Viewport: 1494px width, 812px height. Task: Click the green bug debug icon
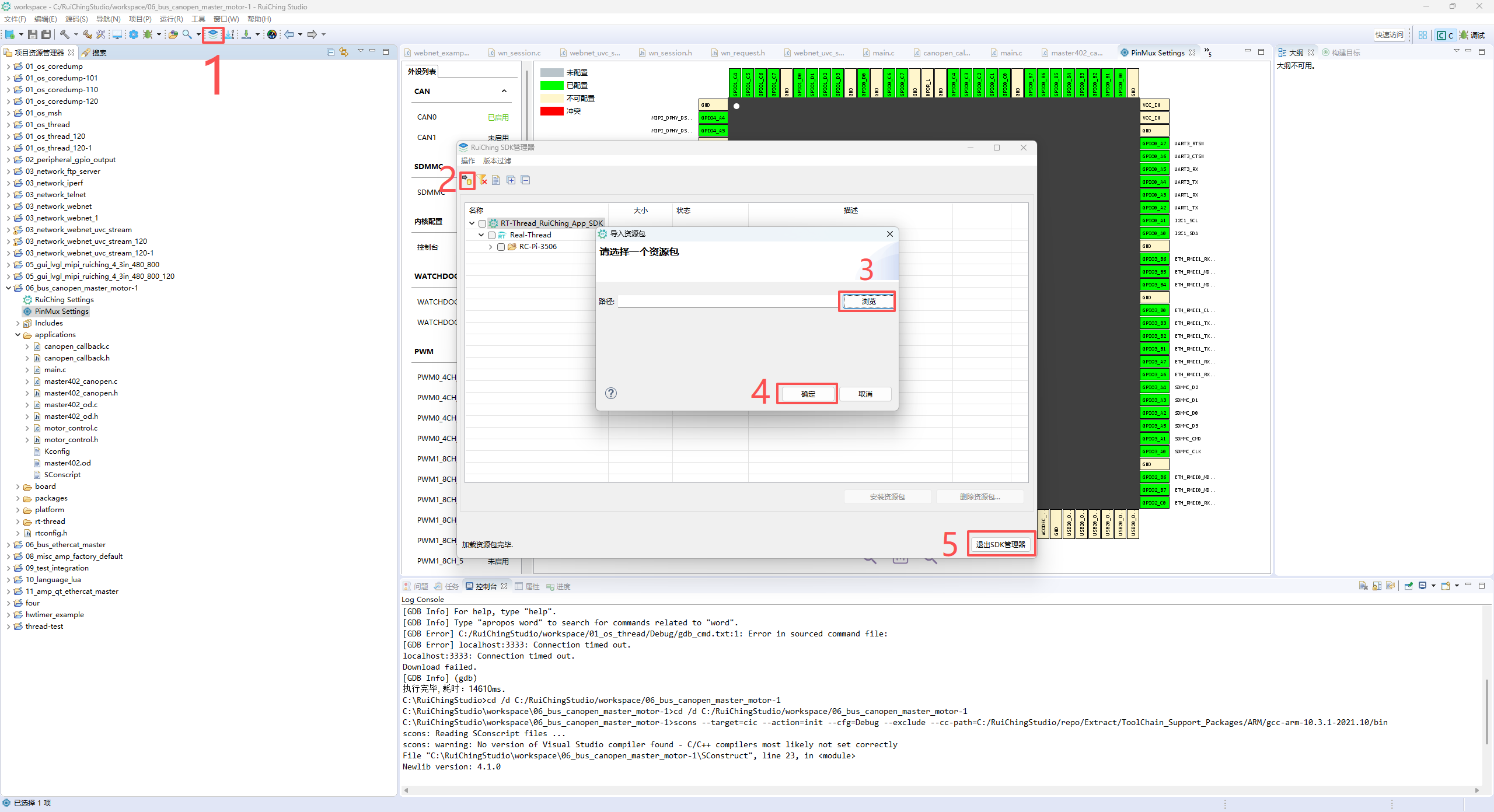point(148,34)
